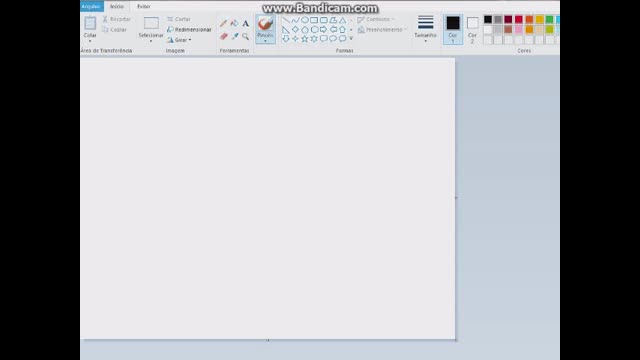Pick the dark gray color swatch
This screenshot has height=360, width=640.
coord(498,19)
